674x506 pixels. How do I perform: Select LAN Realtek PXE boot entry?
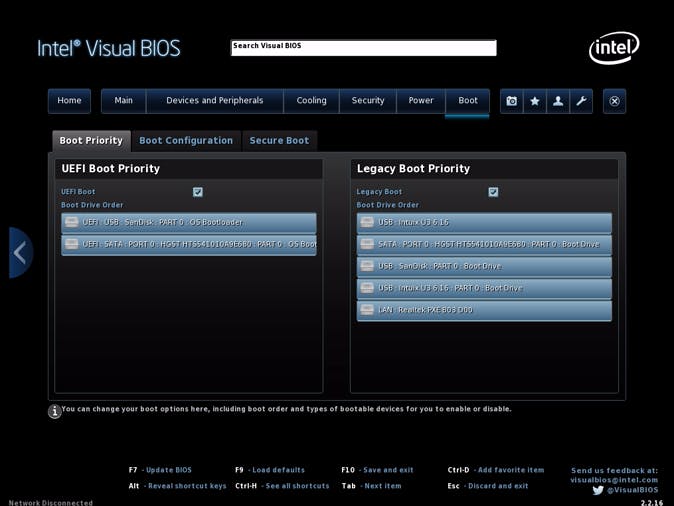pos(484,310)
